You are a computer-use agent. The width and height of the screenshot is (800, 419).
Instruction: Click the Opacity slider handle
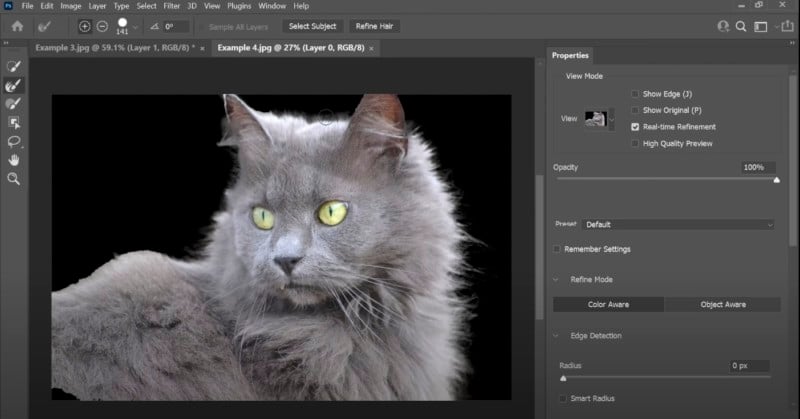coord(777,180)
